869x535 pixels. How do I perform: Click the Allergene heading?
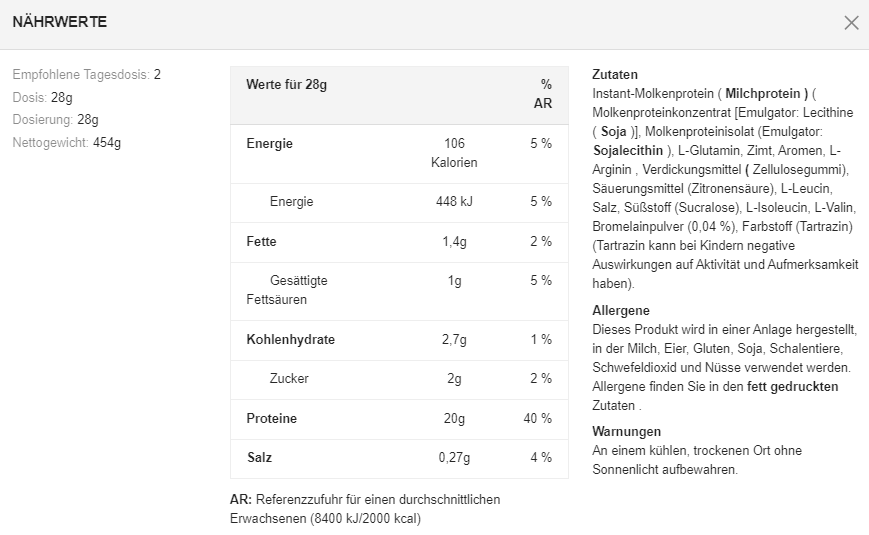621,311
